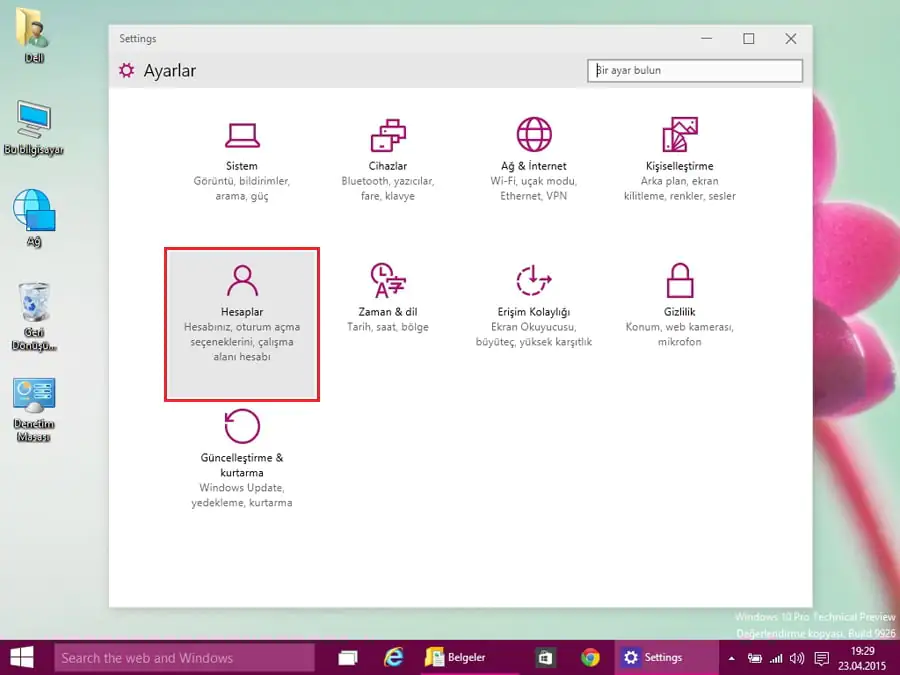Image resolution: width=900 pixels, height=675 pixels.
Task: Launch Microsoft Edge from the taskbar
Action: (x=393, y=657)
